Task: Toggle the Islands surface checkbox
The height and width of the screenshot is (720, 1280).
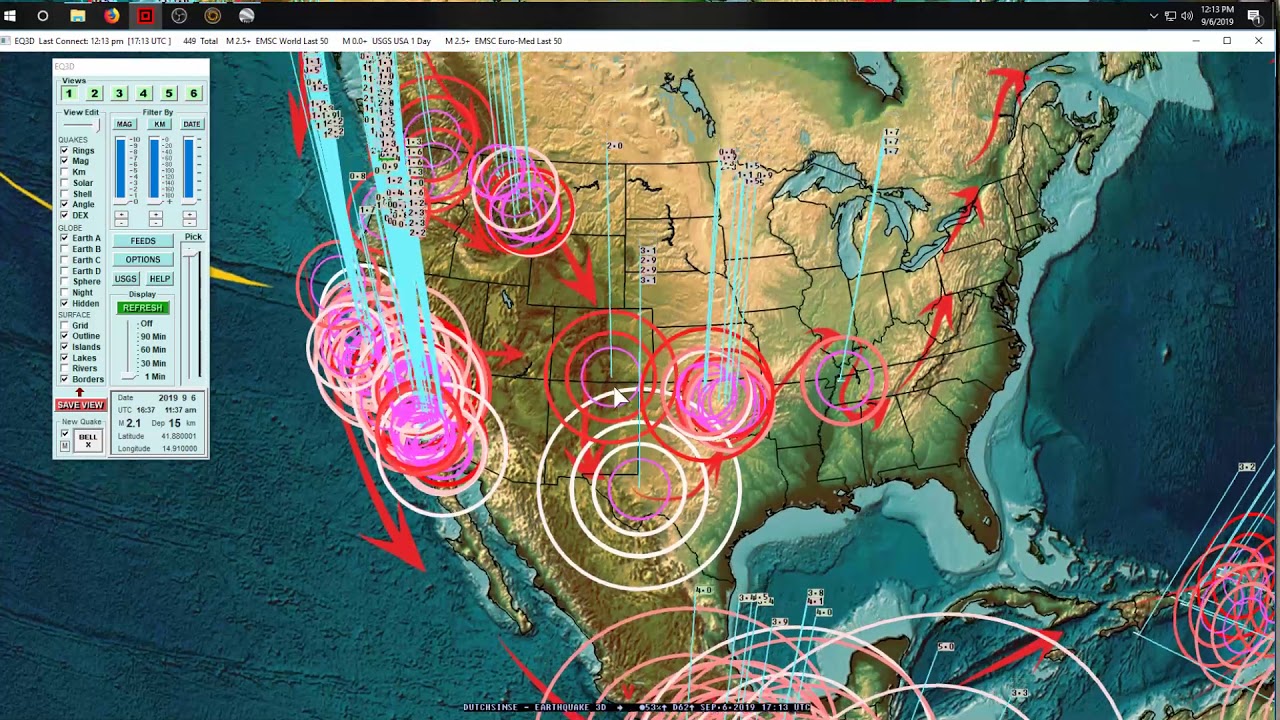Action: (x=64, y=347)
